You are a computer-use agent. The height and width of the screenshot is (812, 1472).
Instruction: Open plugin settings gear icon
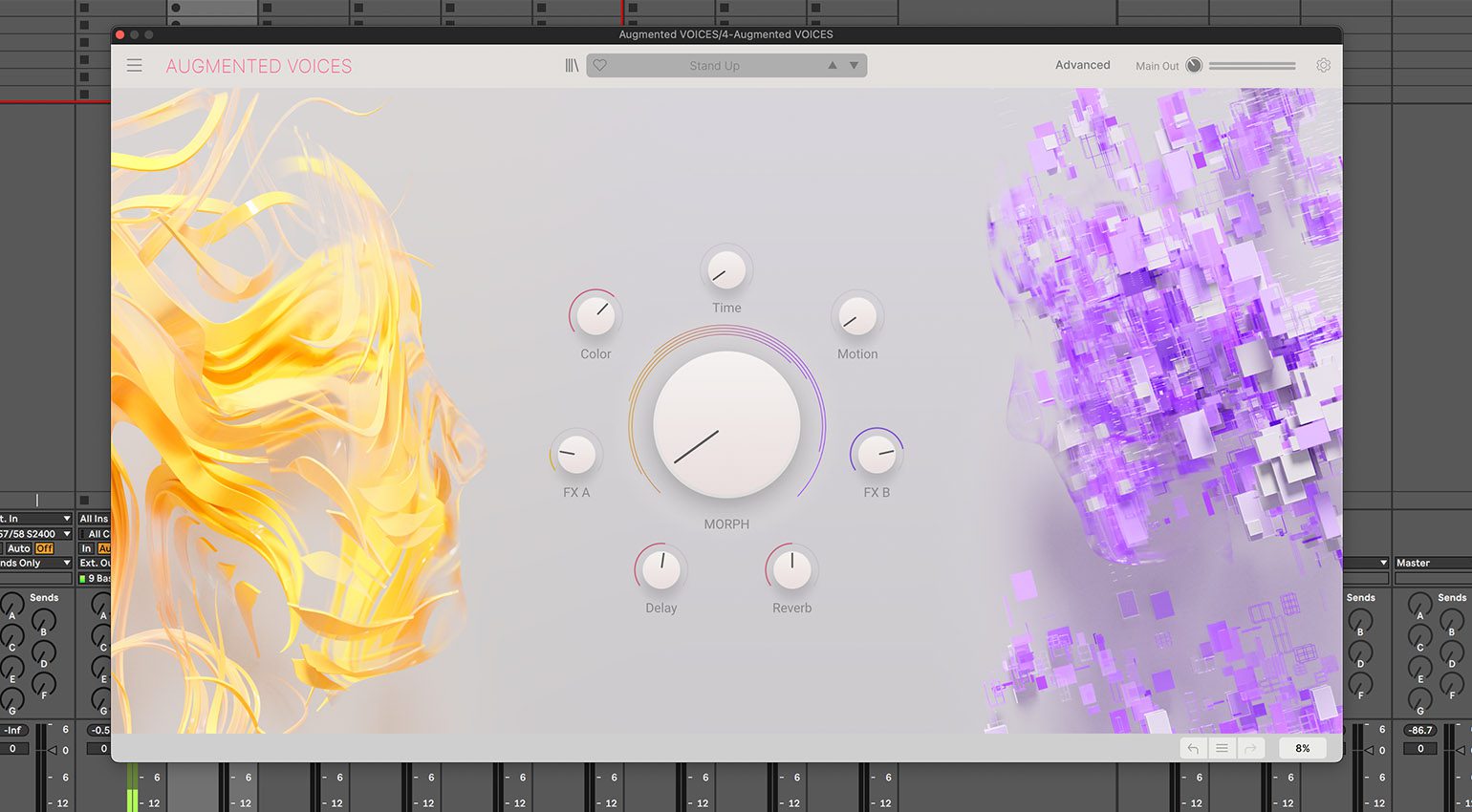(x=1323, y=66)
